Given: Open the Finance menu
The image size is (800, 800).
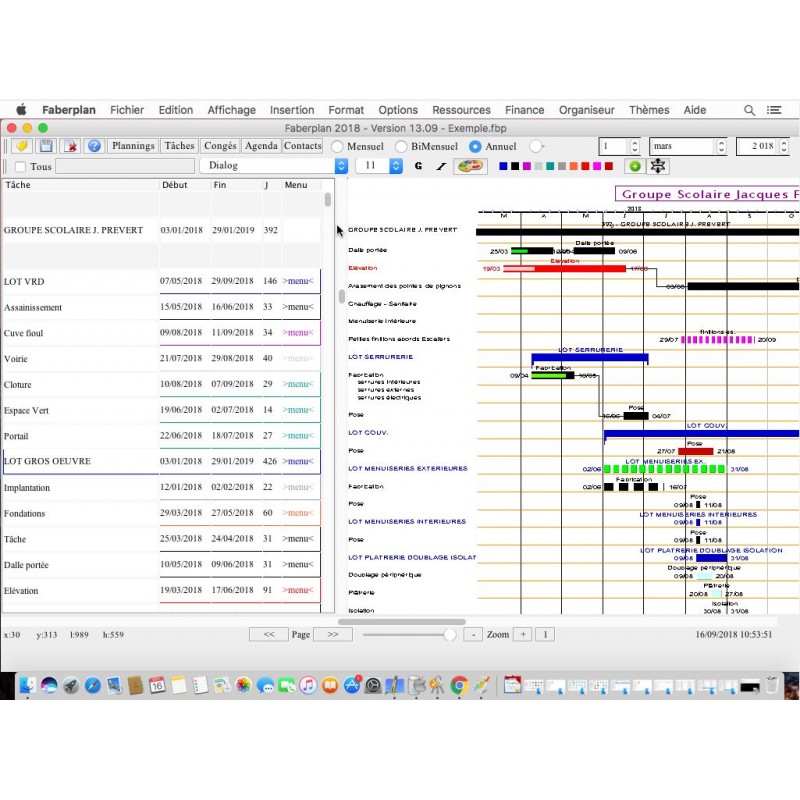Looking at the screenshot, I should point(524,110).
